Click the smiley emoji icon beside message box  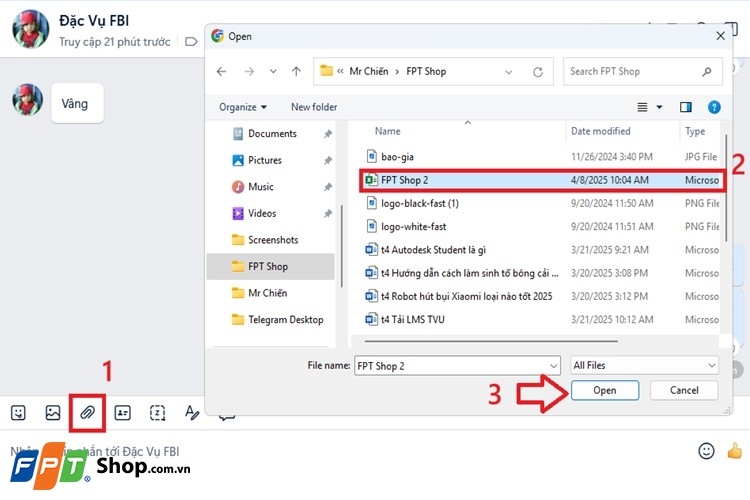706,451
